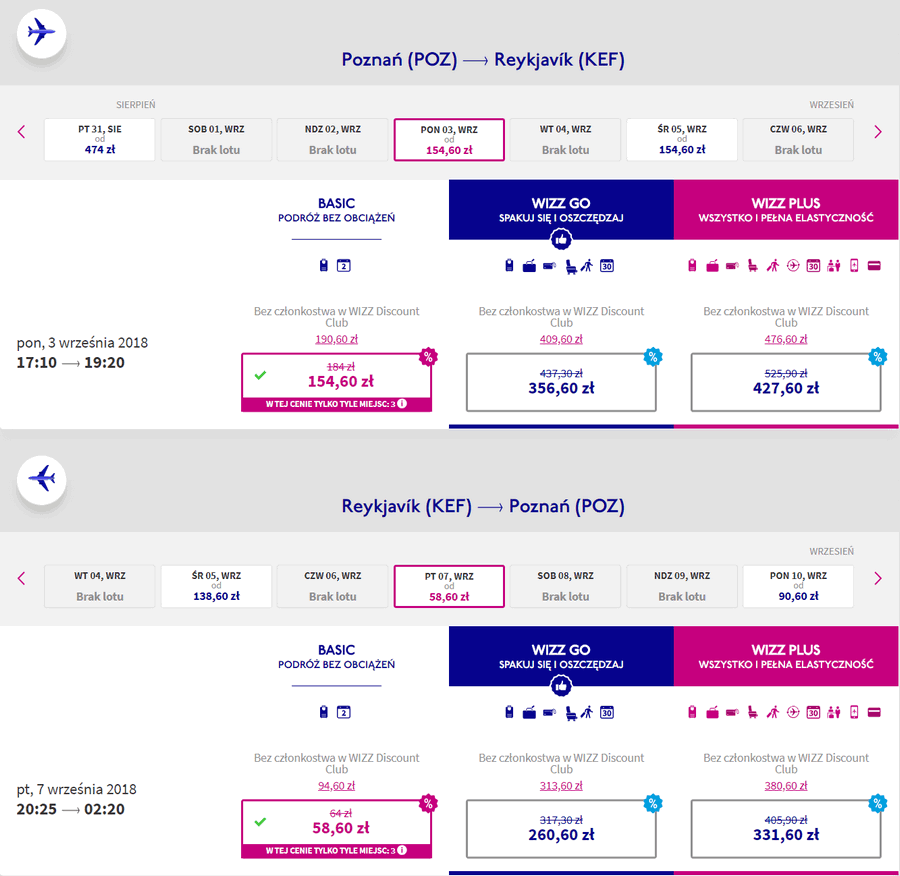Image resolution: width=900 pixels, height=876 pixels.
Task: Click outbound WIZZ GO seat selection icon
Action: pos(571,266)
